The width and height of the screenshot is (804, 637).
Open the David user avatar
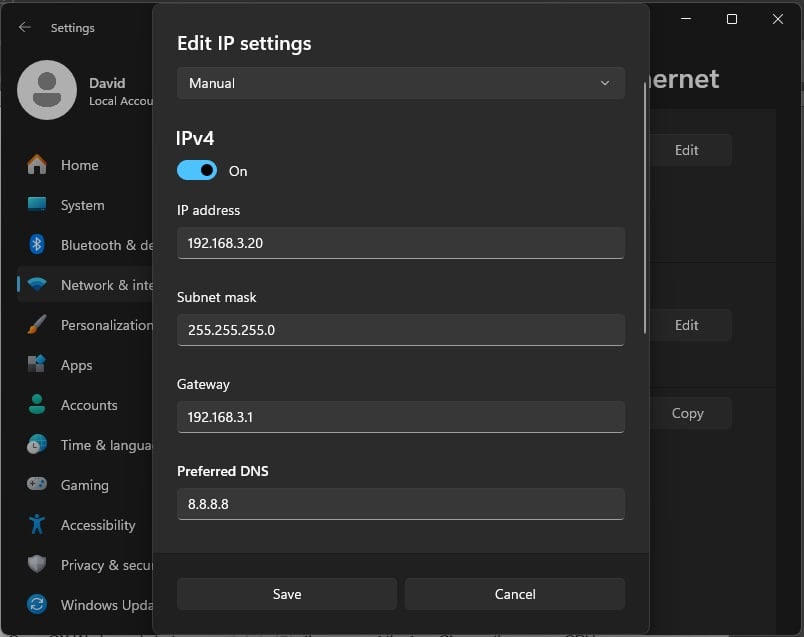(x=47, y=90)
